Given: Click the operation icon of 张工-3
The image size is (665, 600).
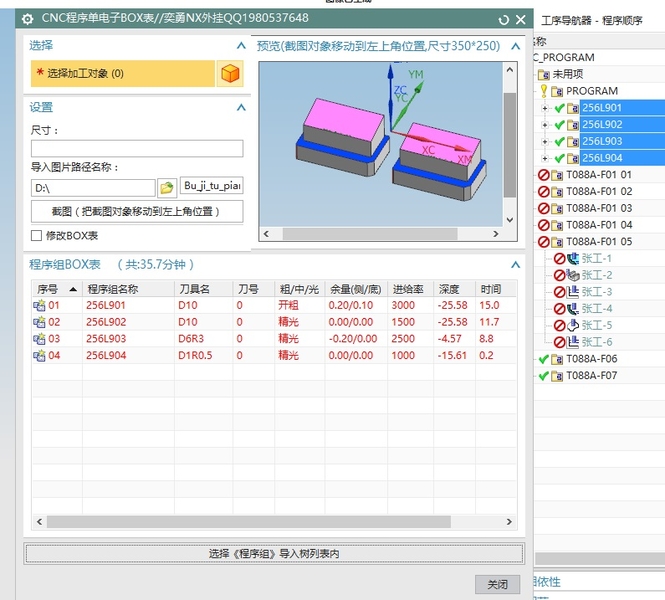Looking at the screenshot, I should (x=573, y=292).
